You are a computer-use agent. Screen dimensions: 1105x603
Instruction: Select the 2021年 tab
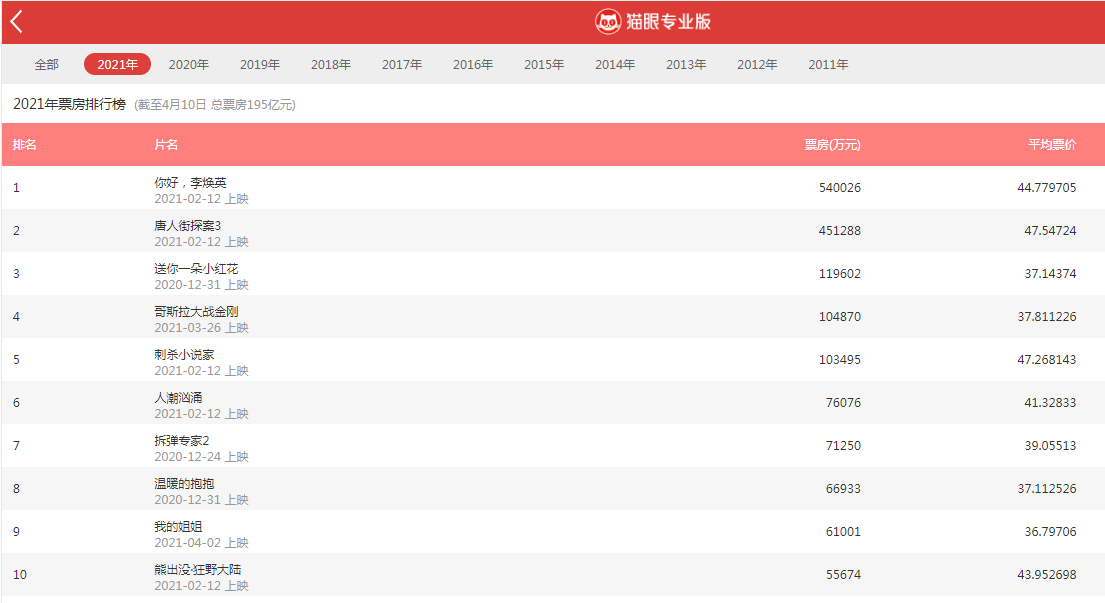pos(117,64)
